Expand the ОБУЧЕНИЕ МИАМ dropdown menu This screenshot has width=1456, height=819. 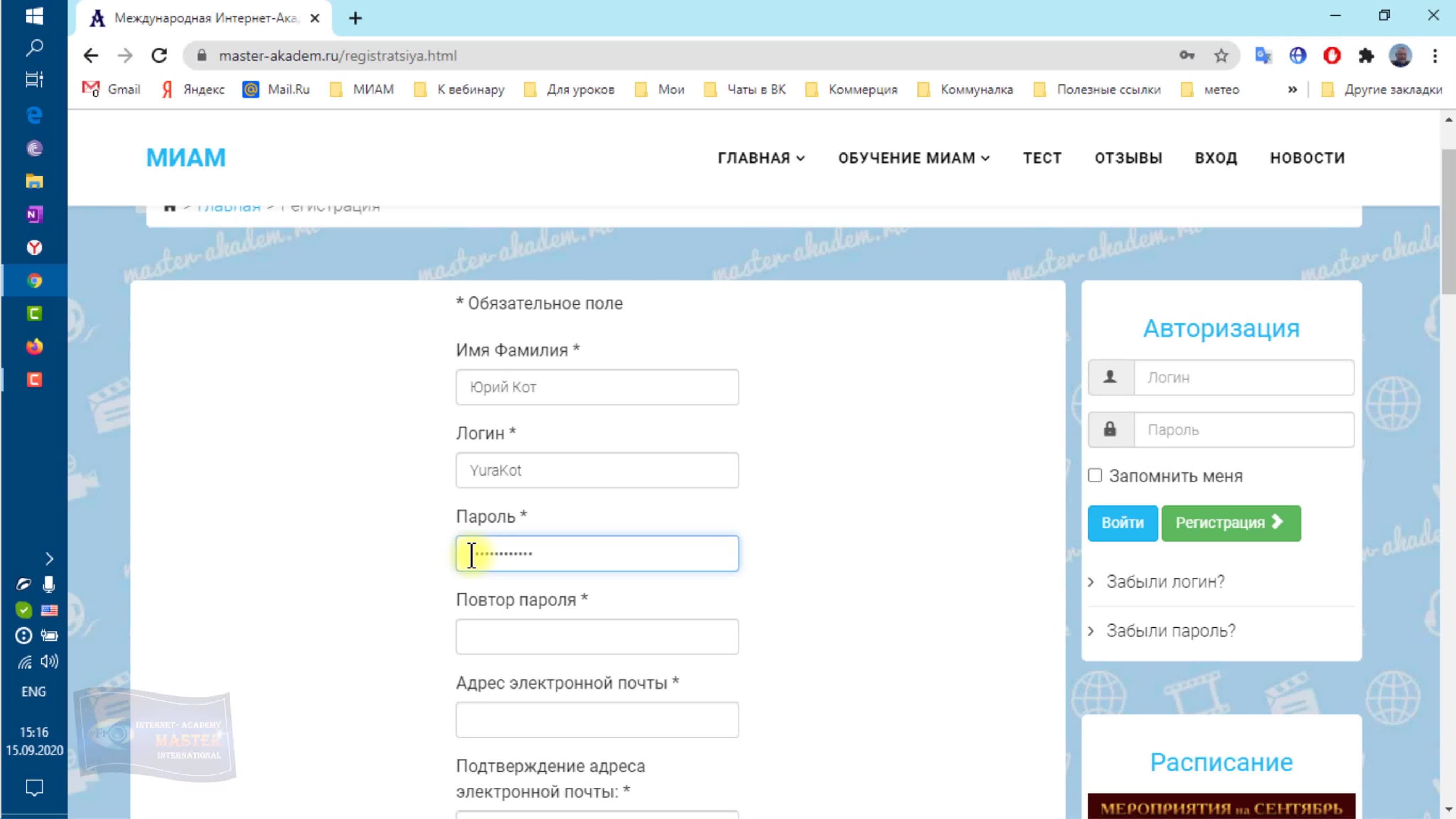[914, 158]
